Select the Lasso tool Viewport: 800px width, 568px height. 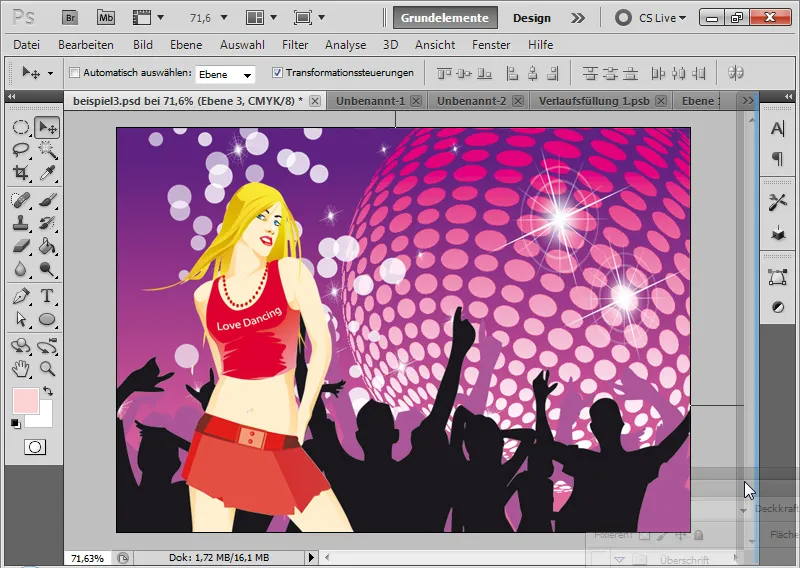point(21,150)
